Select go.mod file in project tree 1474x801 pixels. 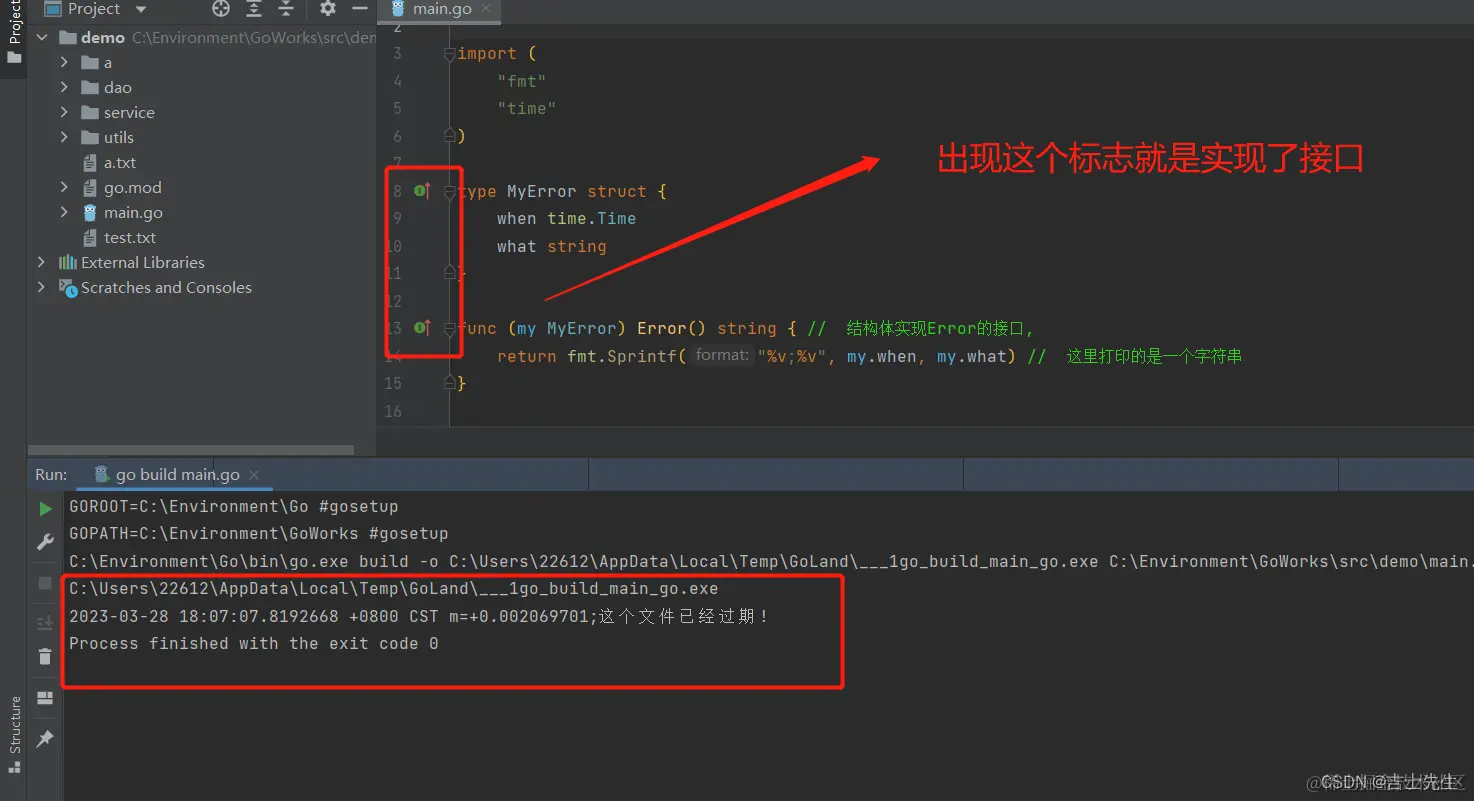pyautogui.click(x=122, y=187)
